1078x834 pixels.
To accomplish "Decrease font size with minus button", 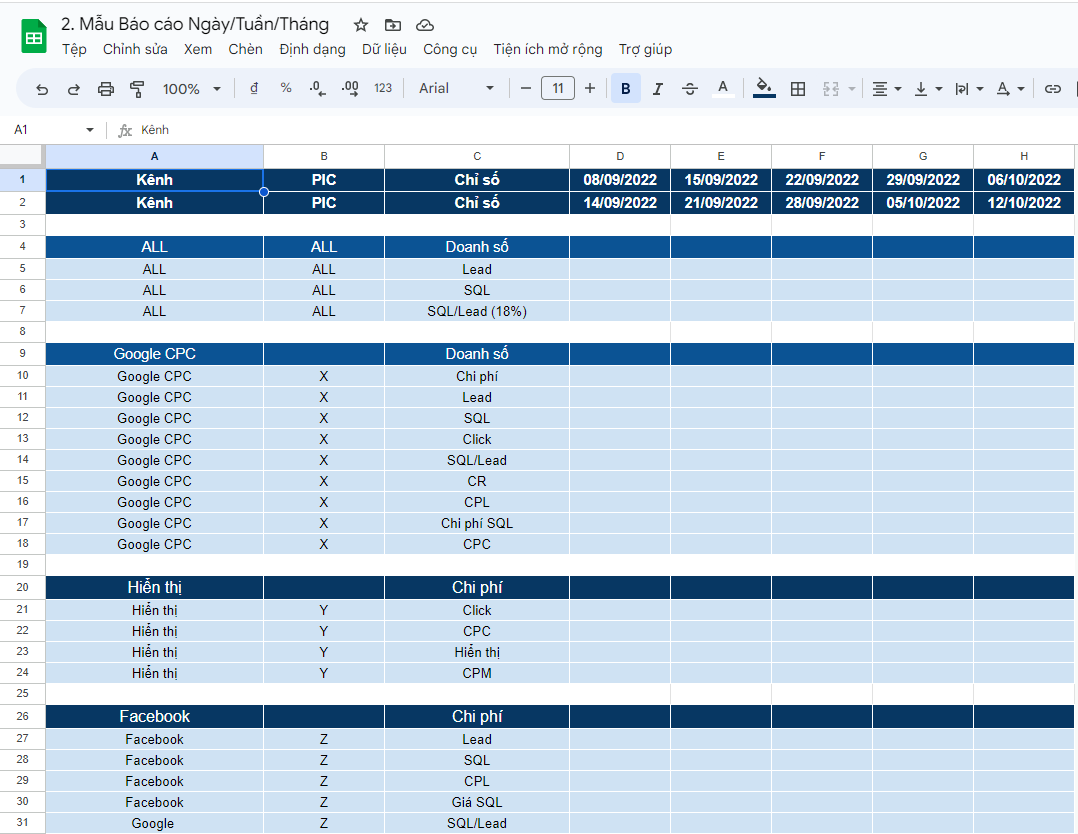I will [526, 89].
